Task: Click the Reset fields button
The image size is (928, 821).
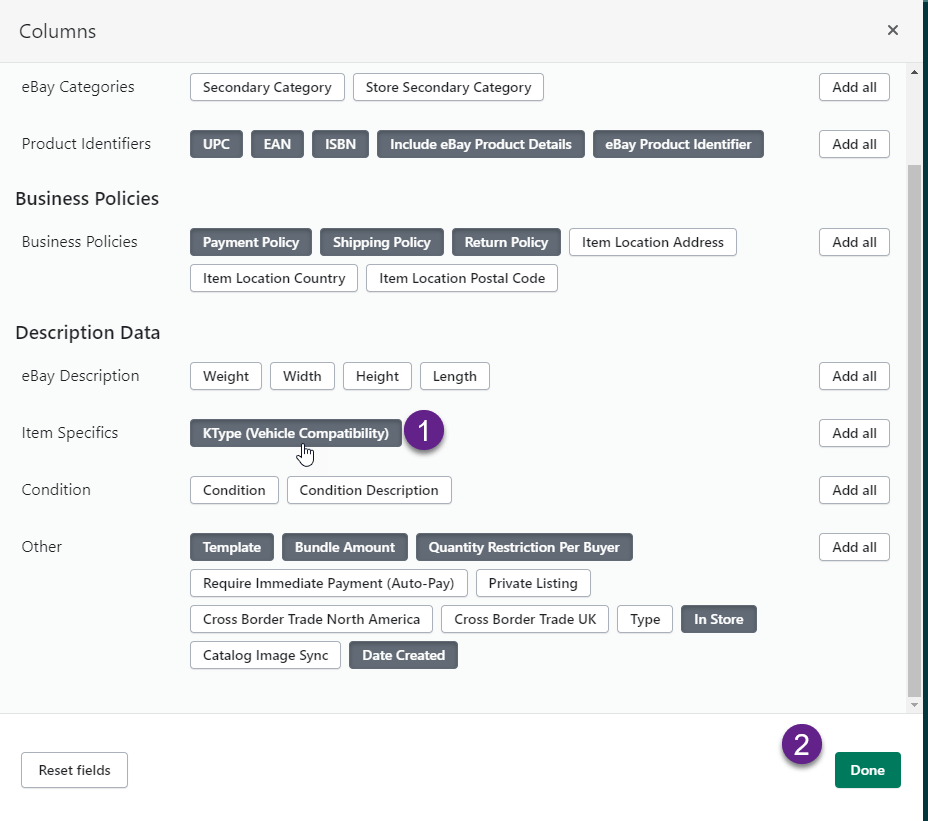Action: point(74,770)
